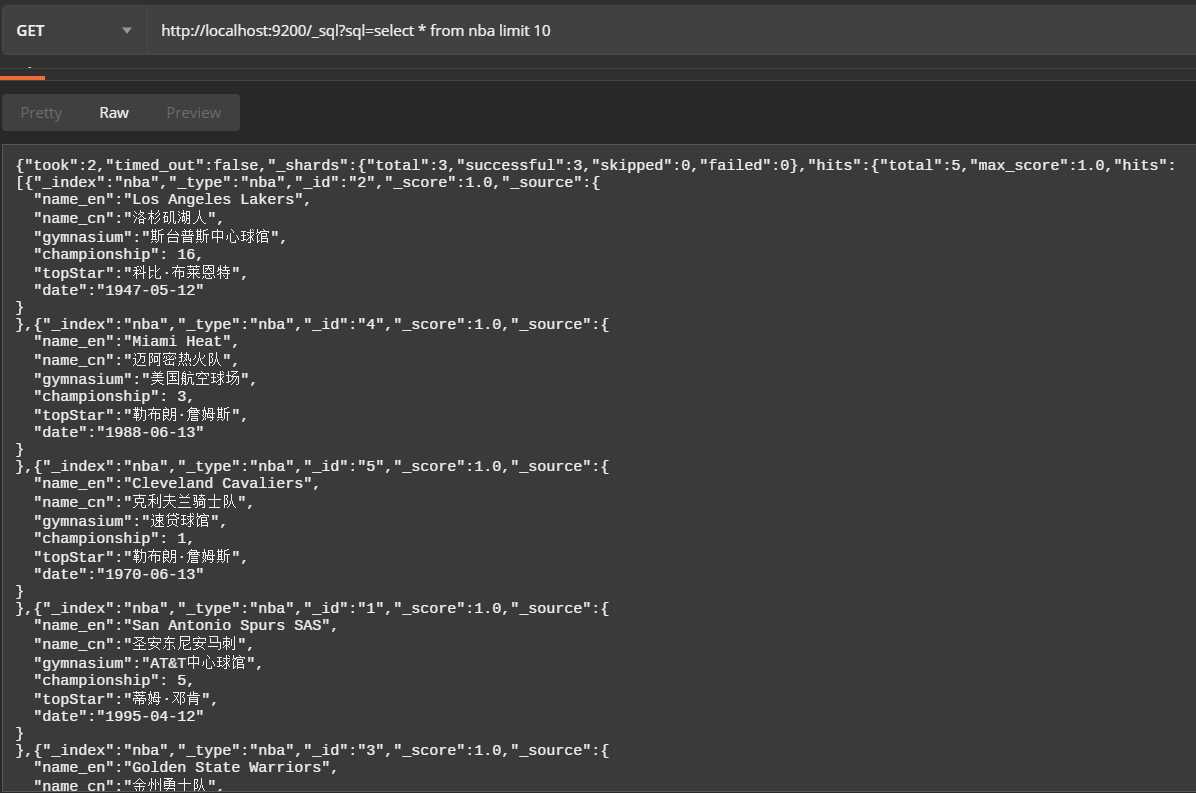Click the hit line with "_id":"3"

[x=313, y=750]
